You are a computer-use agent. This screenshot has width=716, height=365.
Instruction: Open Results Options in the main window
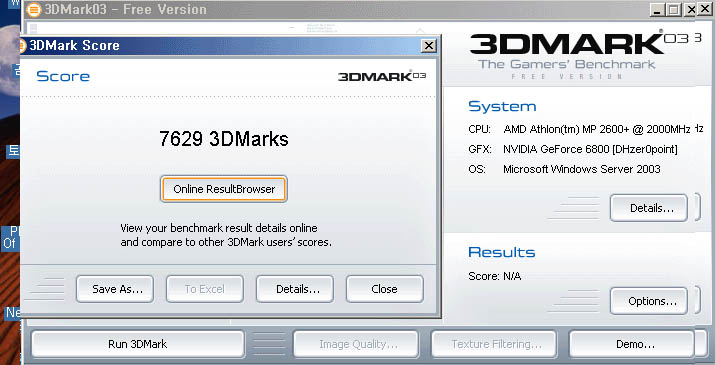649,301
